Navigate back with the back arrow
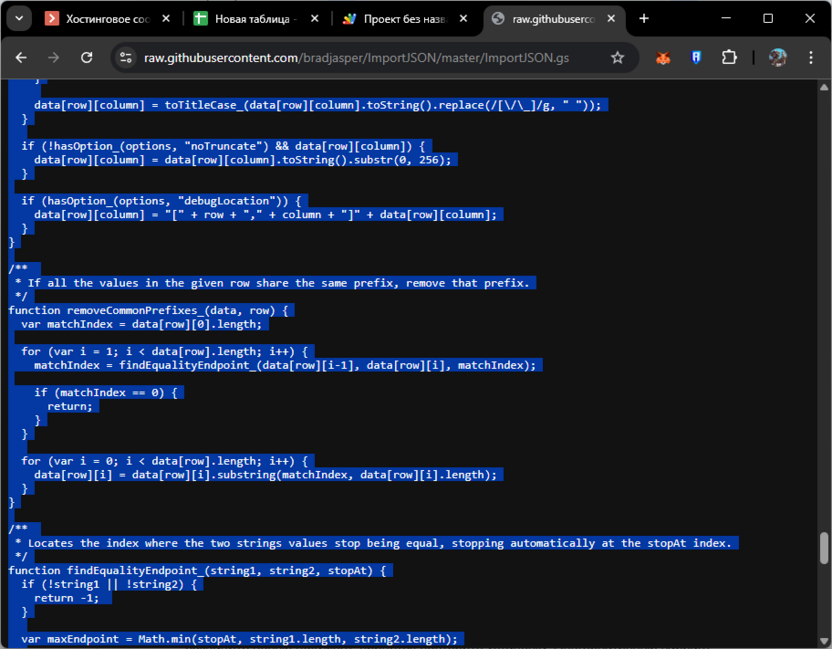832x649 pixels. coord(21,58)
